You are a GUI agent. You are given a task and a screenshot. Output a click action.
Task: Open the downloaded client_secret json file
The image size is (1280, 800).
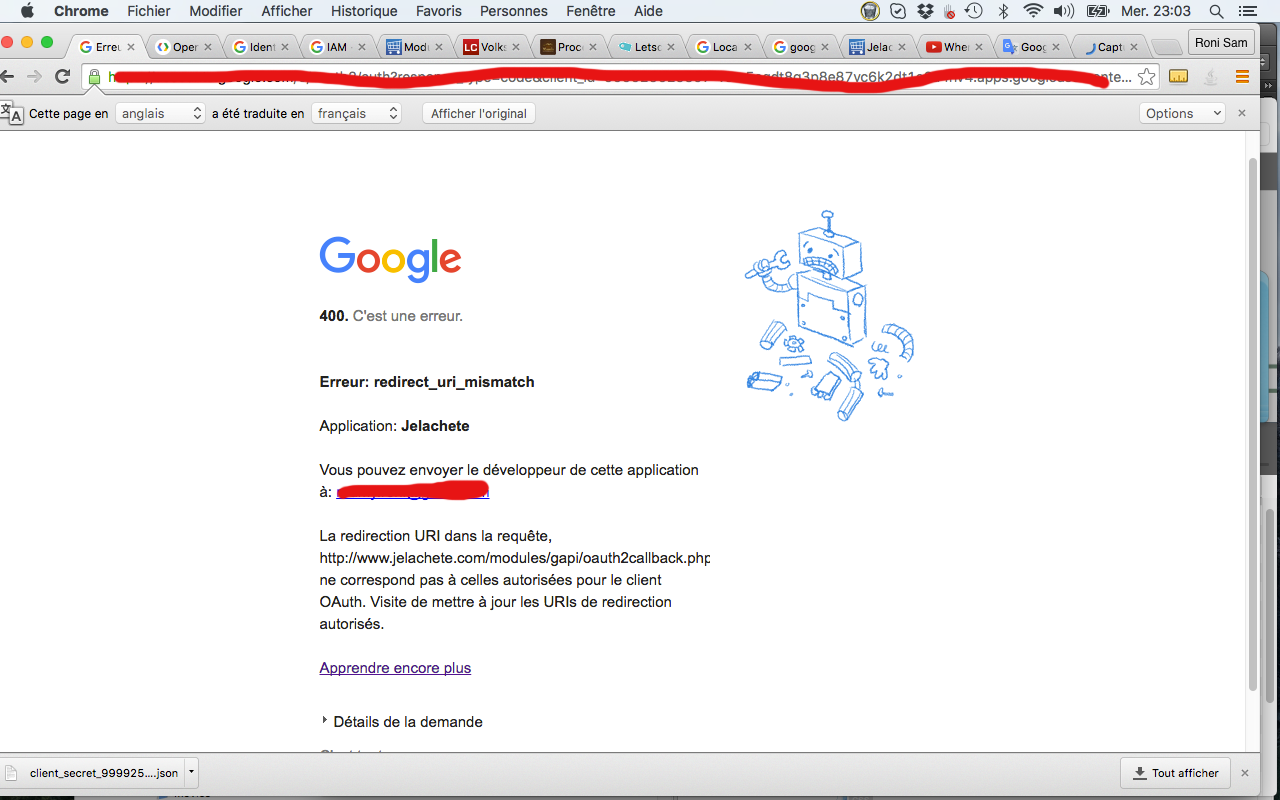click(92, 773)
